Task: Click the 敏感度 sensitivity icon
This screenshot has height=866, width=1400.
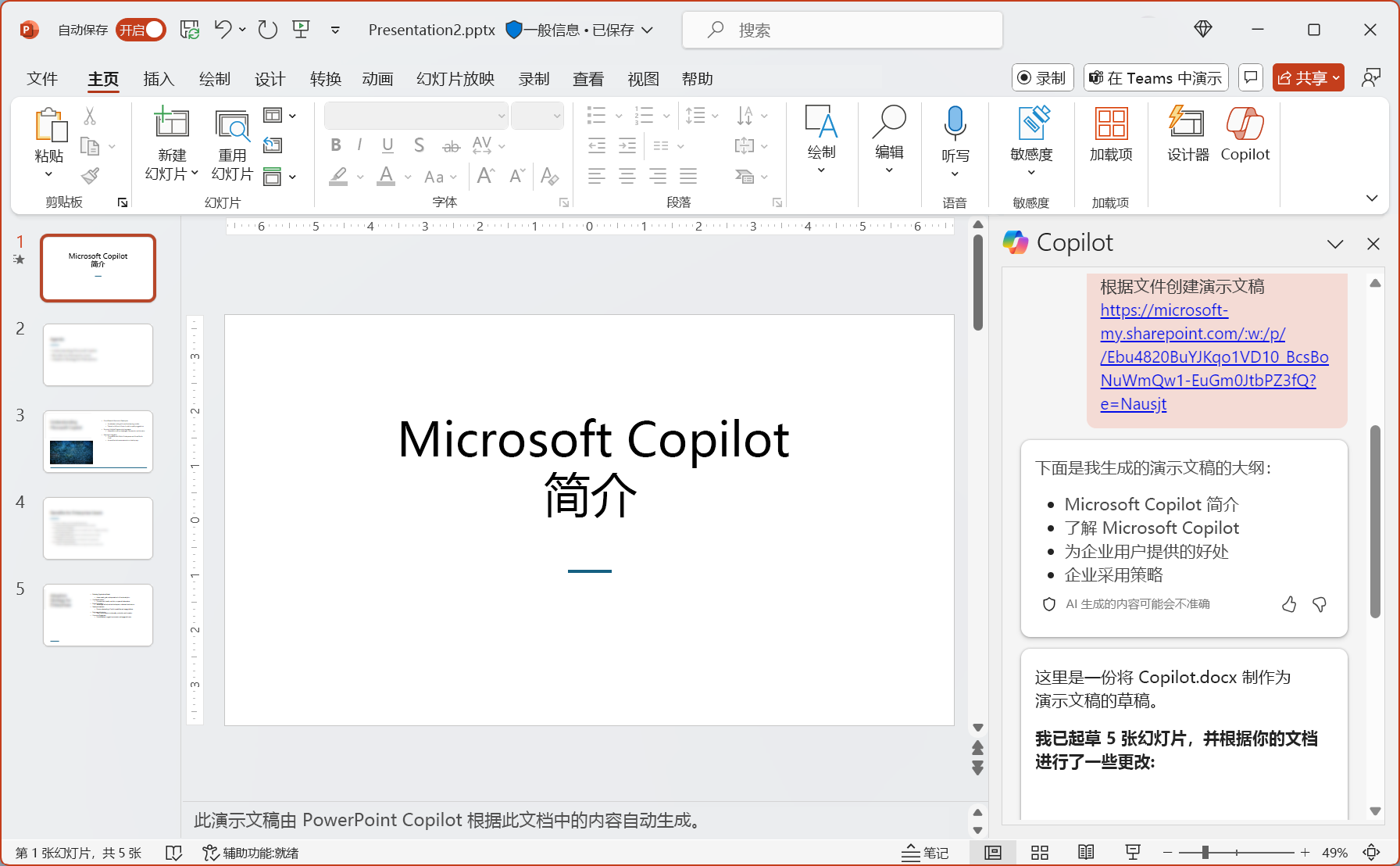Action: 1032,123
